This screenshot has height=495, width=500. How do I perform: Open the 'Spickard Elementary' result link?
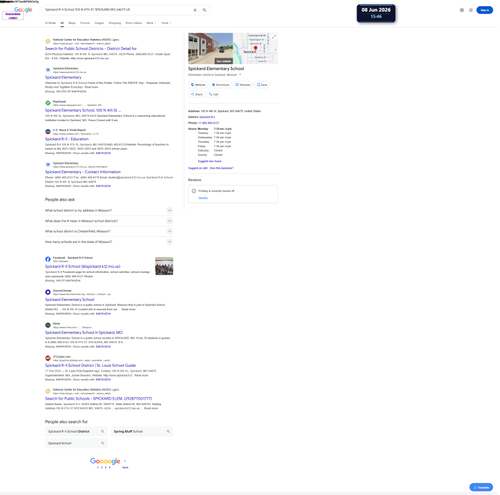pyautogui.click(x=63, y=77)
